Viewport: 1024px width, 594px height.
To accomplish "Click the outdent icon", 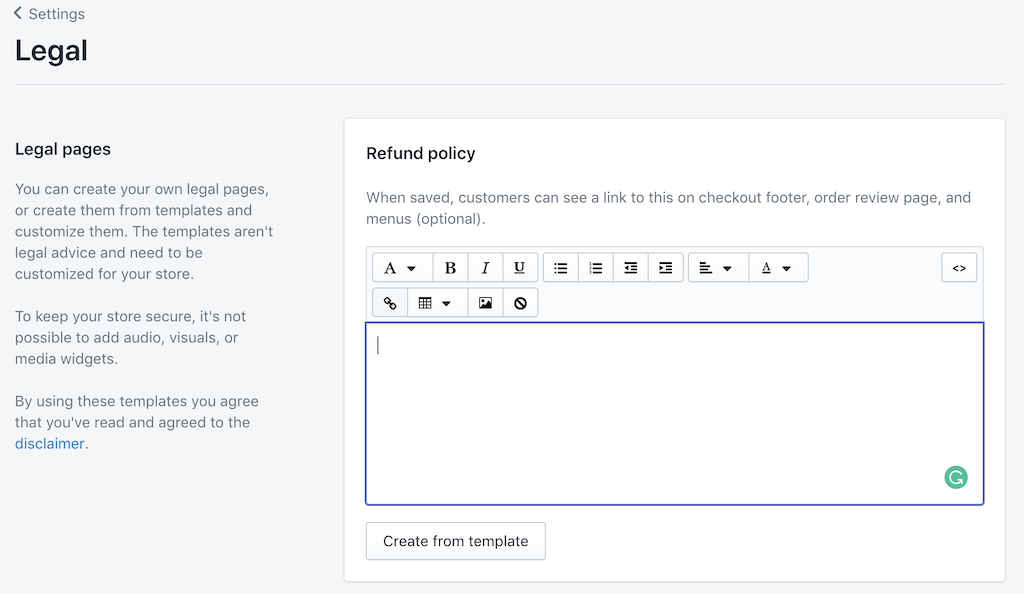I will point(630,268).
